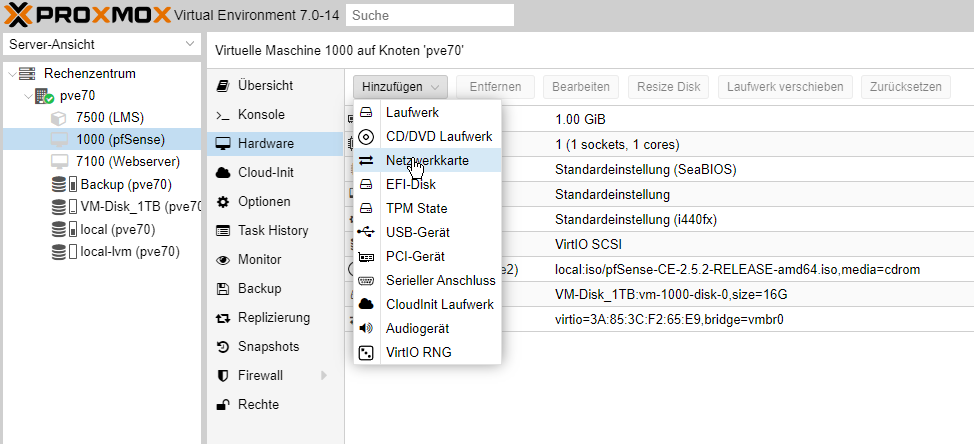Screen dimensions: 974x444
Task: Click the Rechte unlock icon
Action: 222,405
